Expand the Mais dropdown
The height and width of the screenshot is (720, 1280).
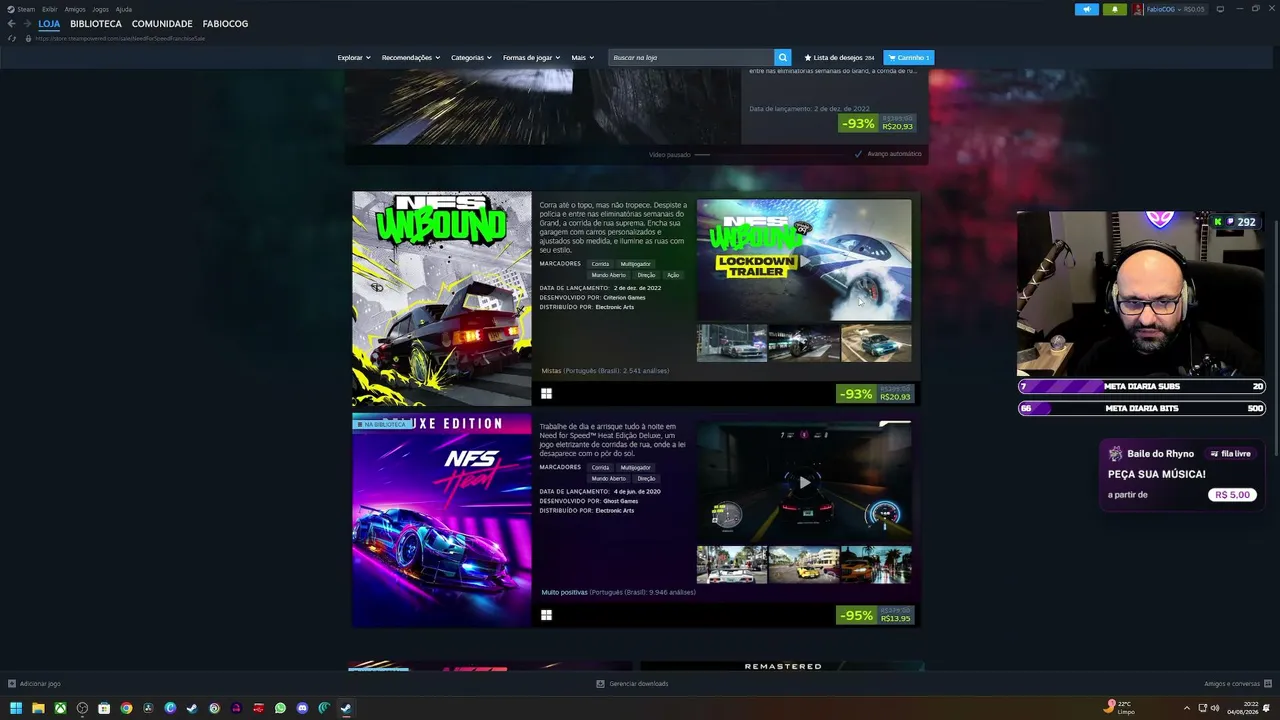[x=583, y=58]
